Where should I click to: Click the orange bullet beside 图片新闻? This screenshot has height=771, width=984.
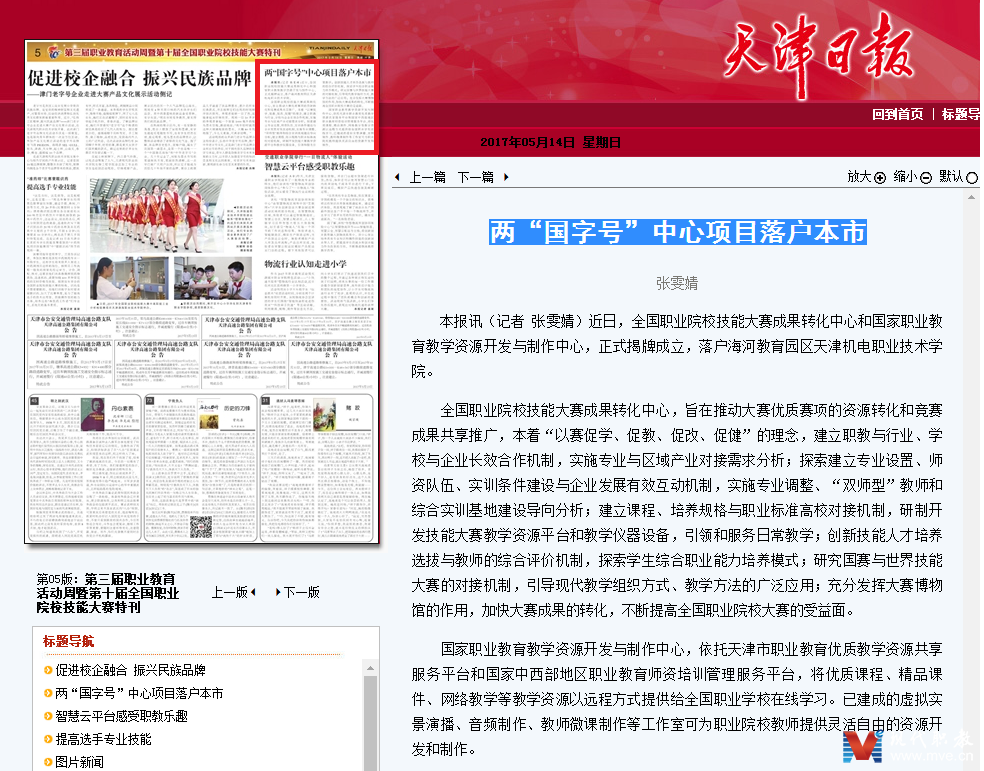point(48,762)
